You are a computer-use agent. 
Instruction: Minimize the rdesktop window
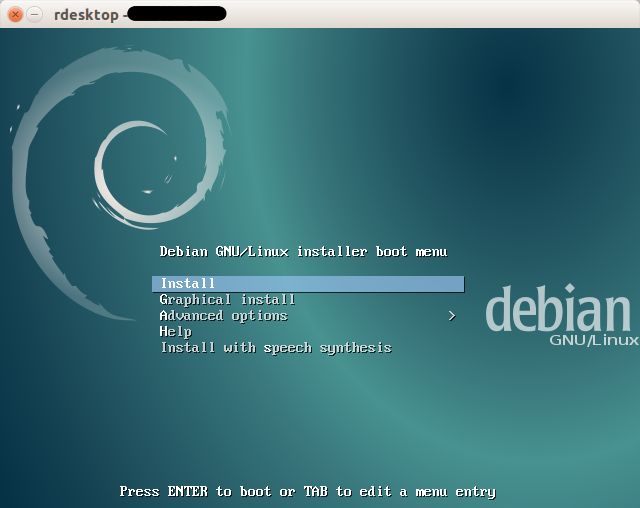pyautogui.click(x=35, y=15)
